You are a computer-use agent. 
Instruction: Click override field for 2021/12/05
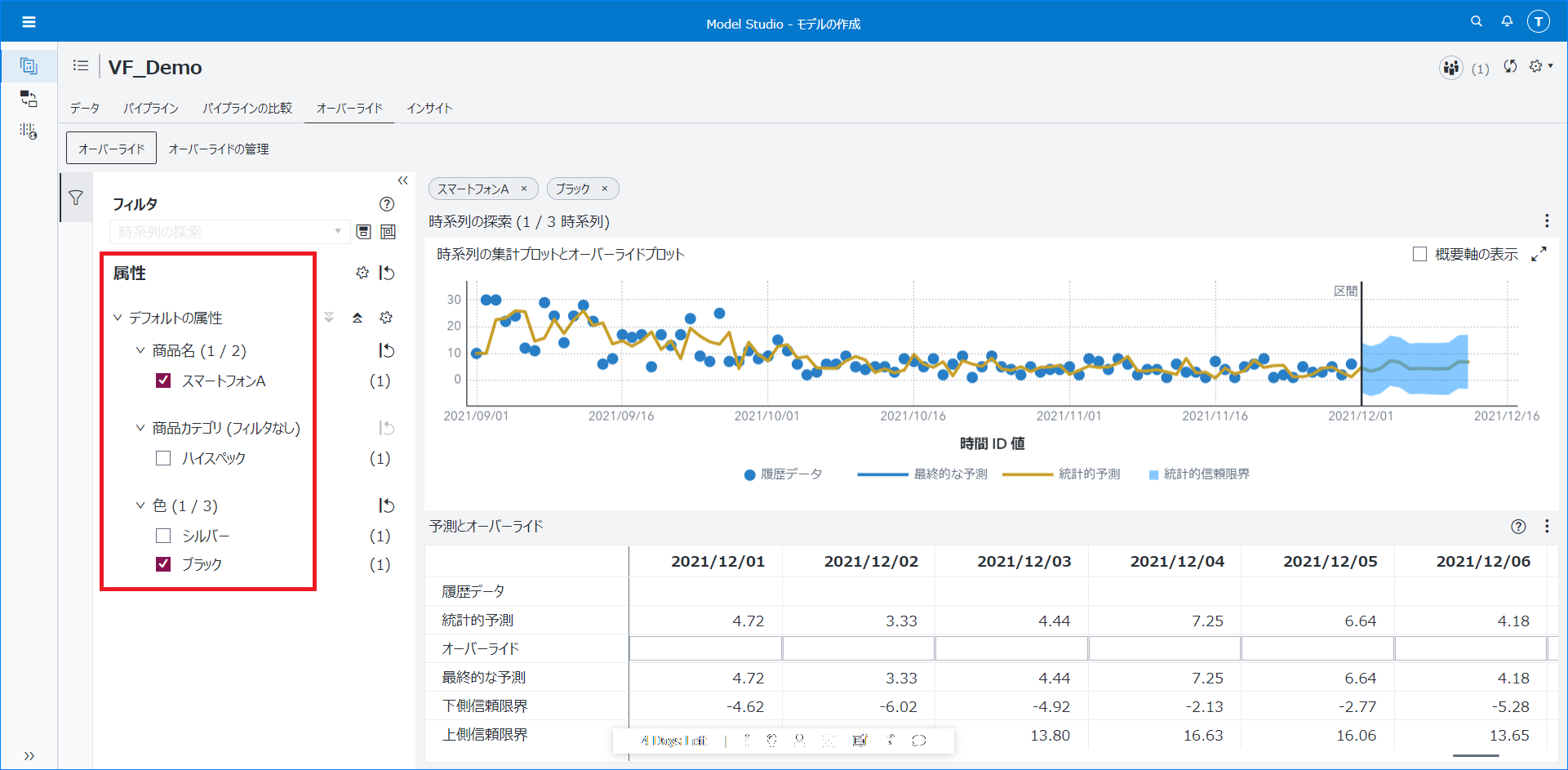[x=1317, y=648]
